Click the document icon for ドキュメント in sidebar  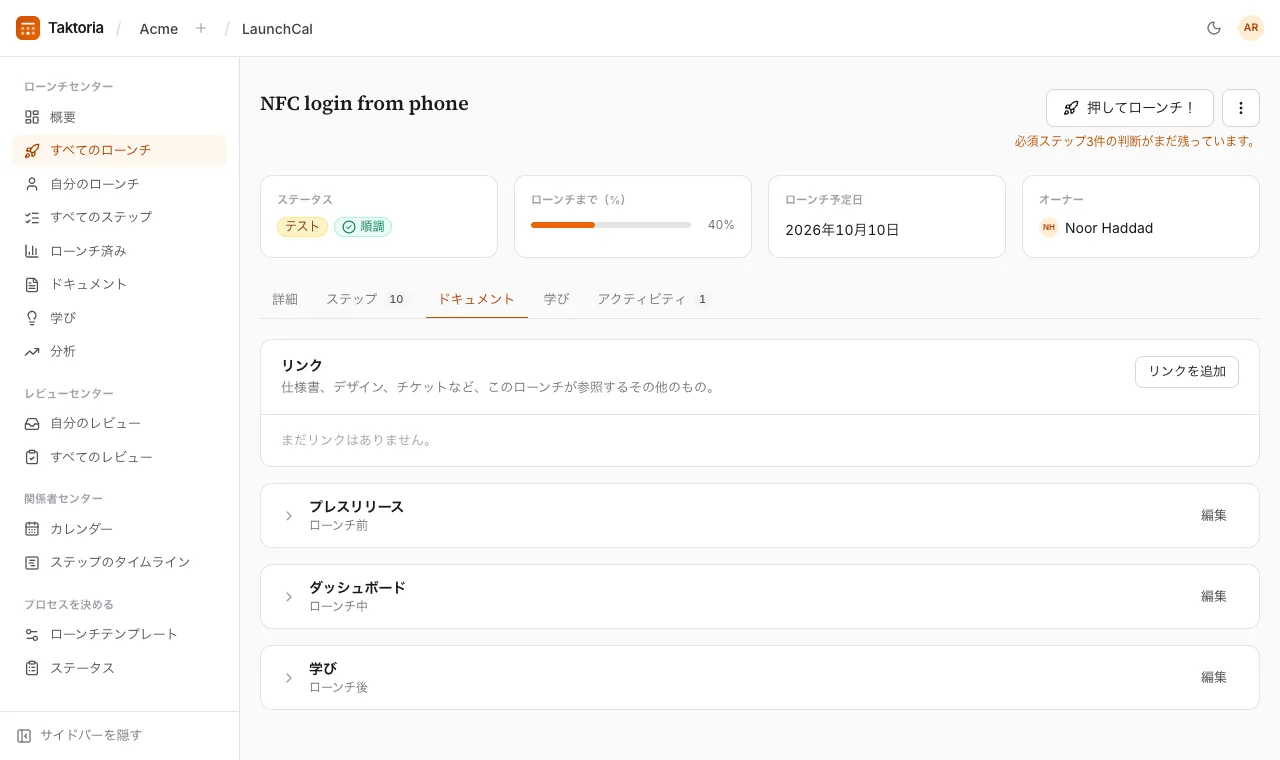click(x=32, y=284)
